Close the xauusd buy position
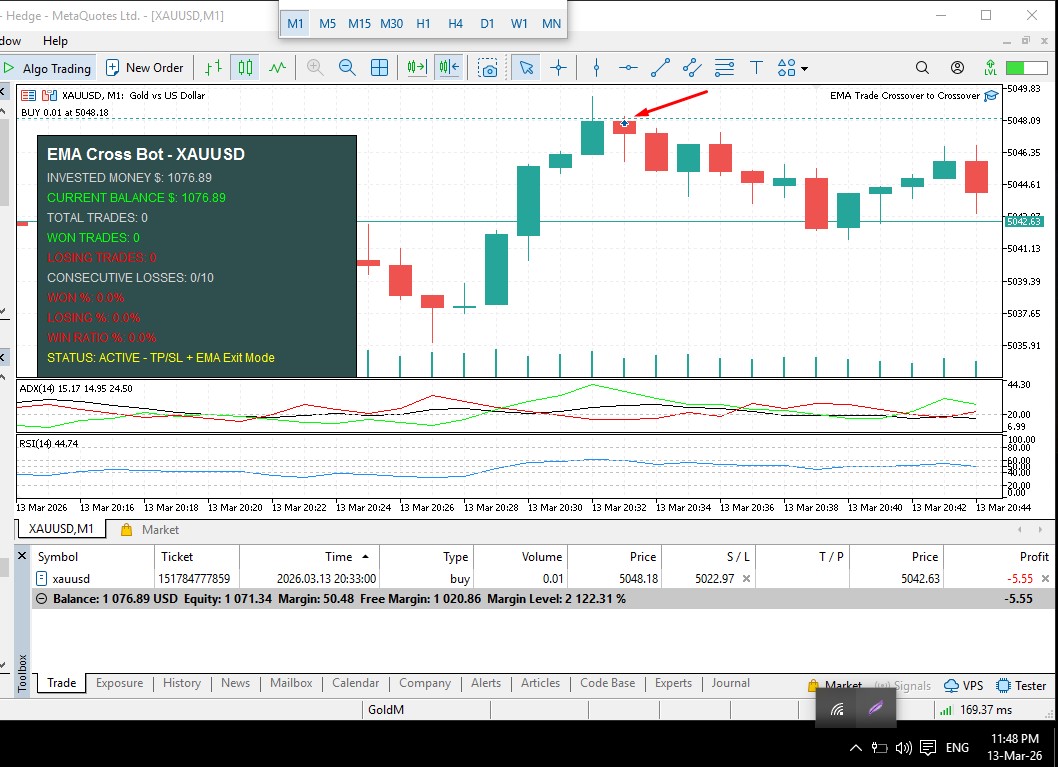 pos(1045,579)
